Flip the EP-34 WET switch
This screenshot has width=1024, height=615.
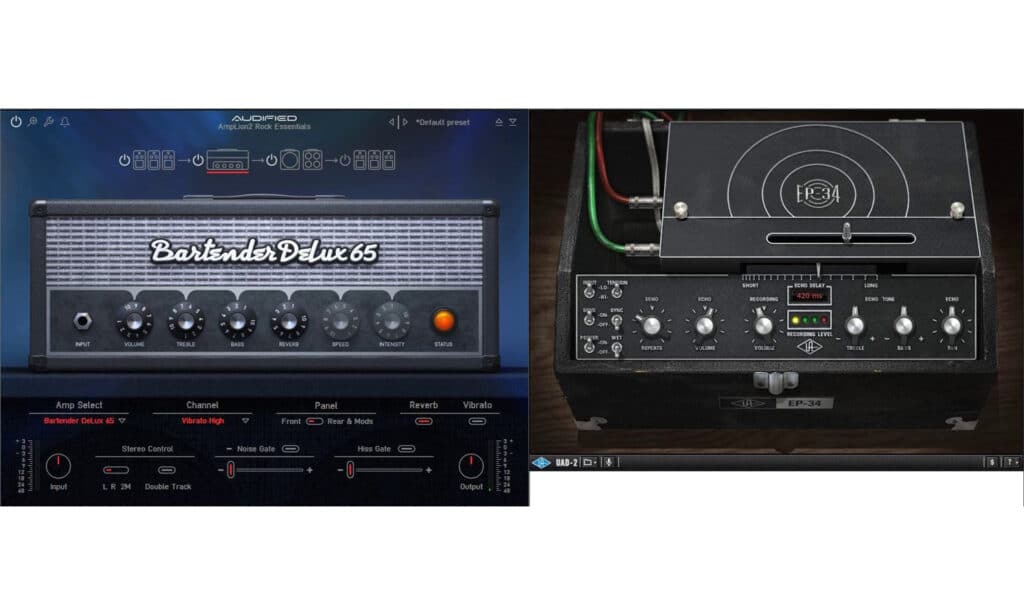(x=616, y=347)
